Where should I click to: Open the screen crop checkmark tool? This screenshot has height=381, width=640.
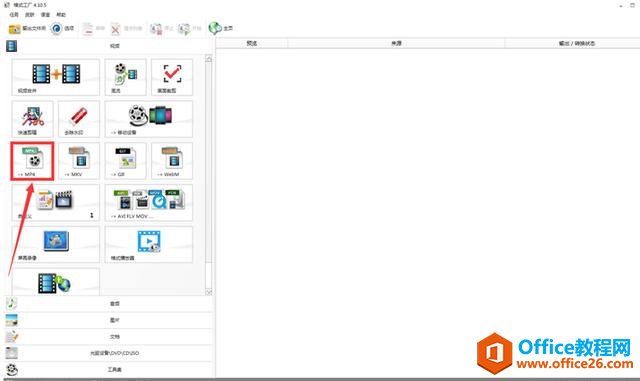[x=172, y=77]
